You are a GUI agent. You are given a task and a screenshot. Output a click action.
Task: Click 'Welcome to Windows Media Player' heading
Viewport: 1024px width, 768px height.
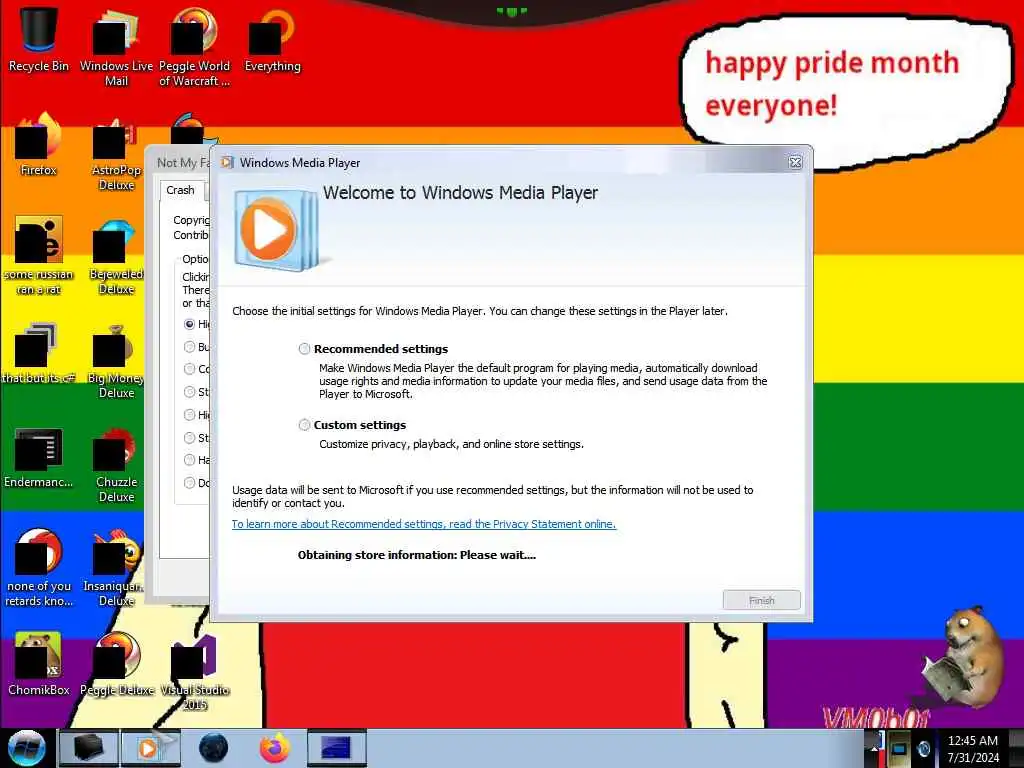click(x=460, y=193)
